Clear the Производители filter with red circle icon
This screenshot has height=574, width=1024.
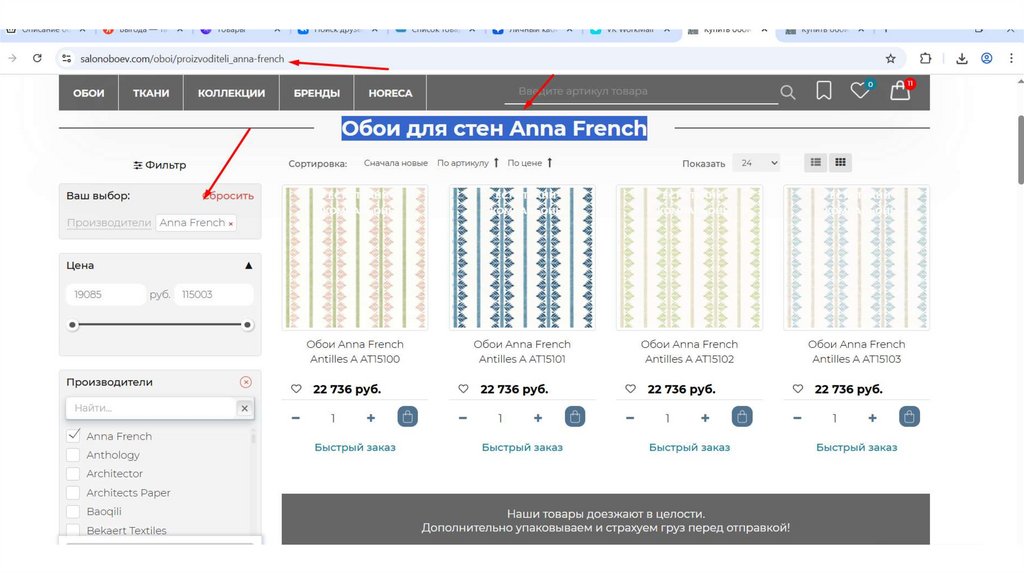tap(246, 382)
